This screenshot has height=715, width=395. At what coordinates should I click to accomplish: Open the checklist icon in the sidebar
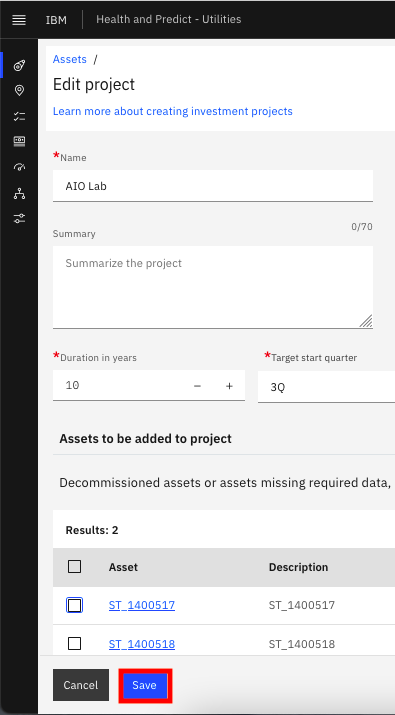click(x=19, y=116)
